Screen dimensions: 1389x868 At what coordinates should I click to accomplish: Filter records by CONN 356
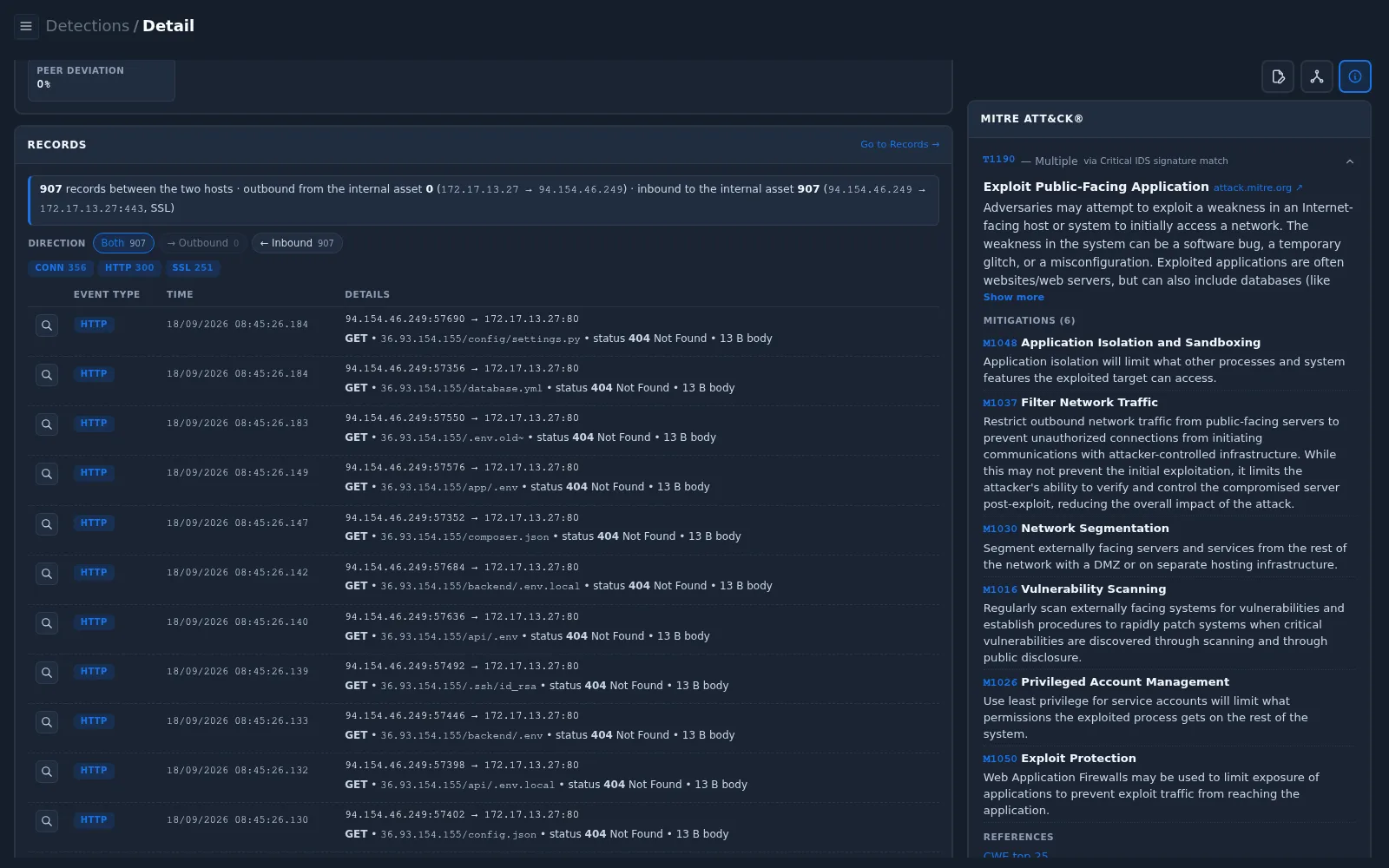coord(61,267)
